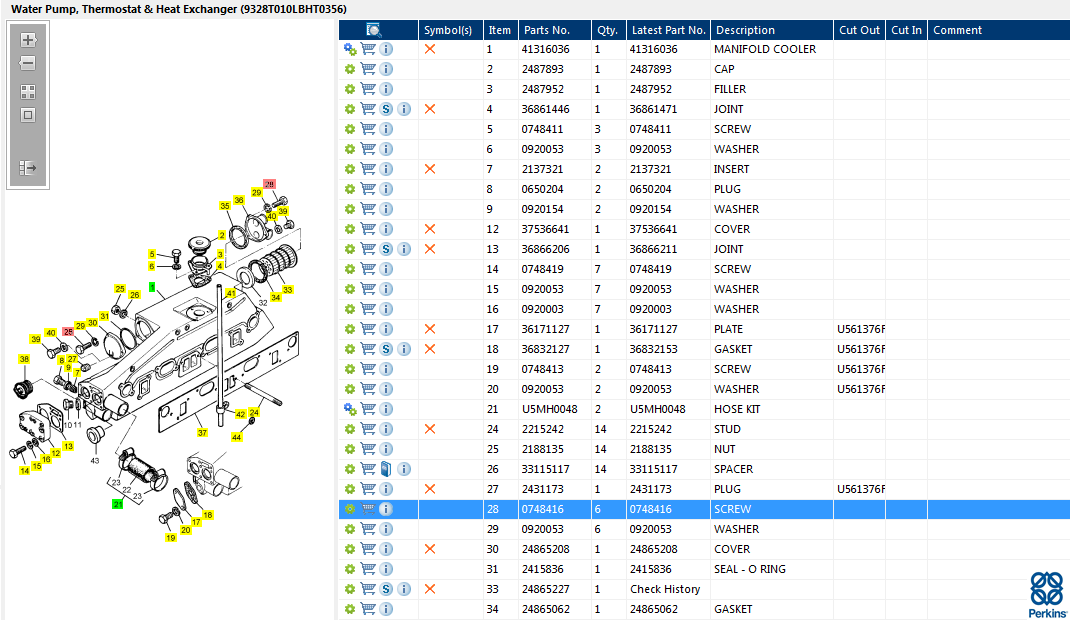
Task: Click yellow callout 35 on the diagram
Action: (x=225, y=205)
